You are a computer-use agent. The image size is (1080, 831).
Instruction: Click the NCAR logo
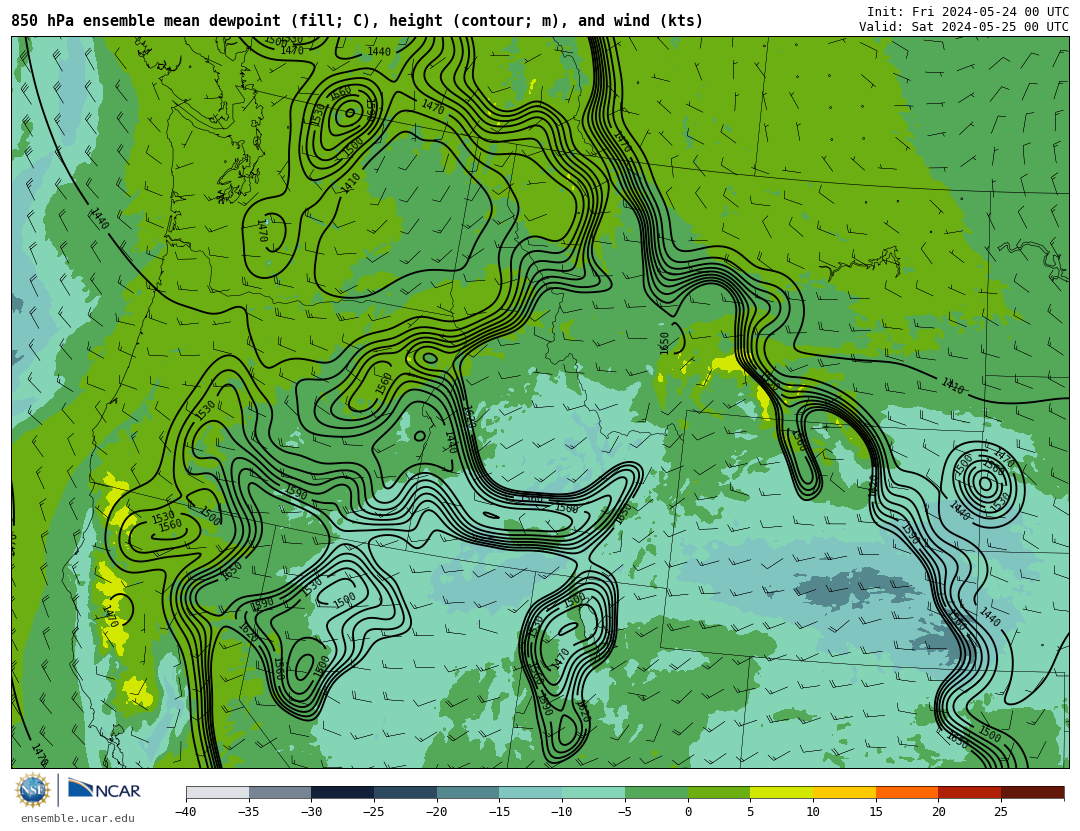pyautogui.click(x=104, y=790)
